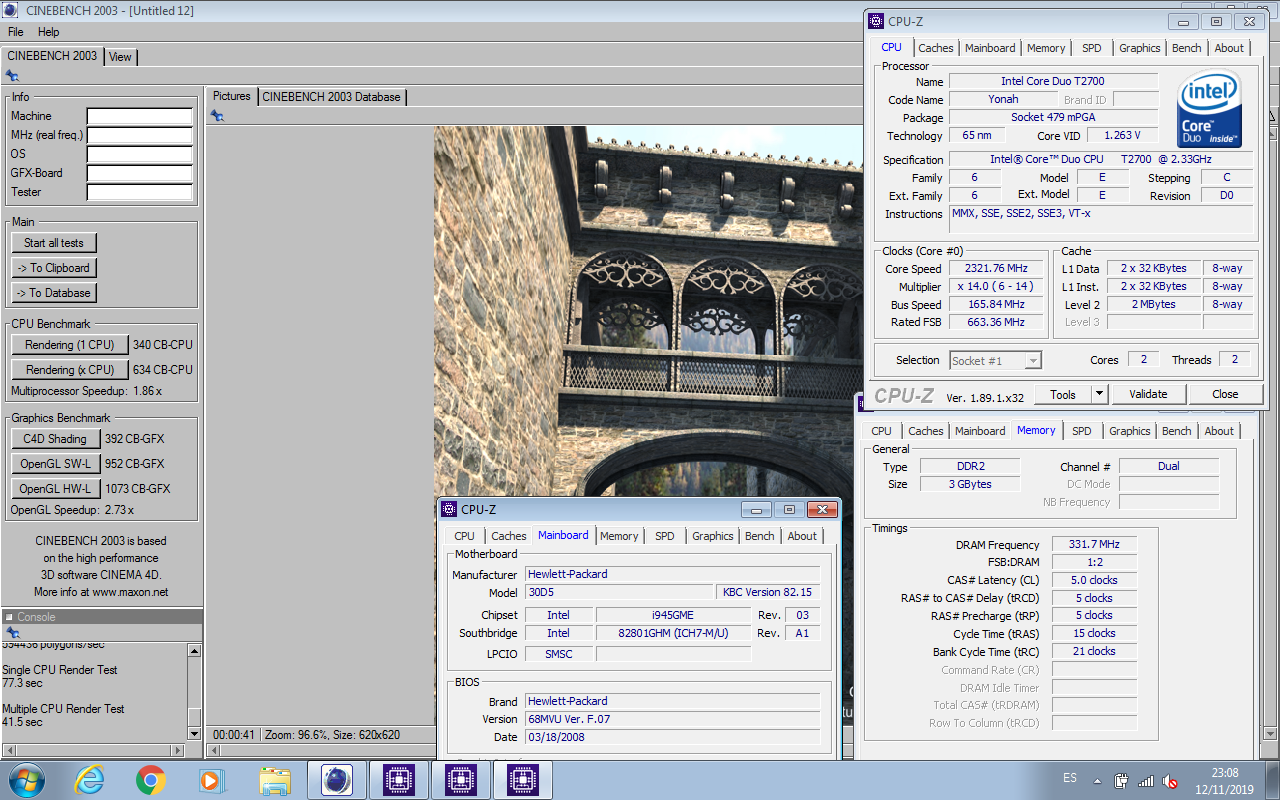Open the Tools dropdown arrow in CPU-Z

click(x=1099, y=394)
